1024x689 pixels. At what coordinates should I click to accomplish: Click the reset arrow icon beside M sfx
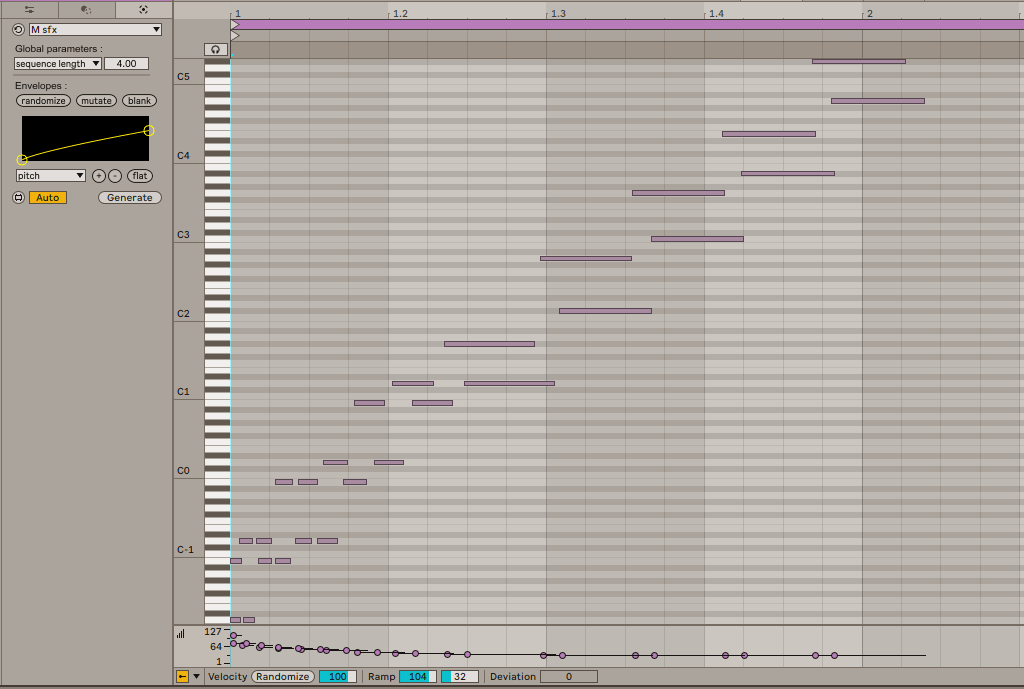(x=19, y=30)
